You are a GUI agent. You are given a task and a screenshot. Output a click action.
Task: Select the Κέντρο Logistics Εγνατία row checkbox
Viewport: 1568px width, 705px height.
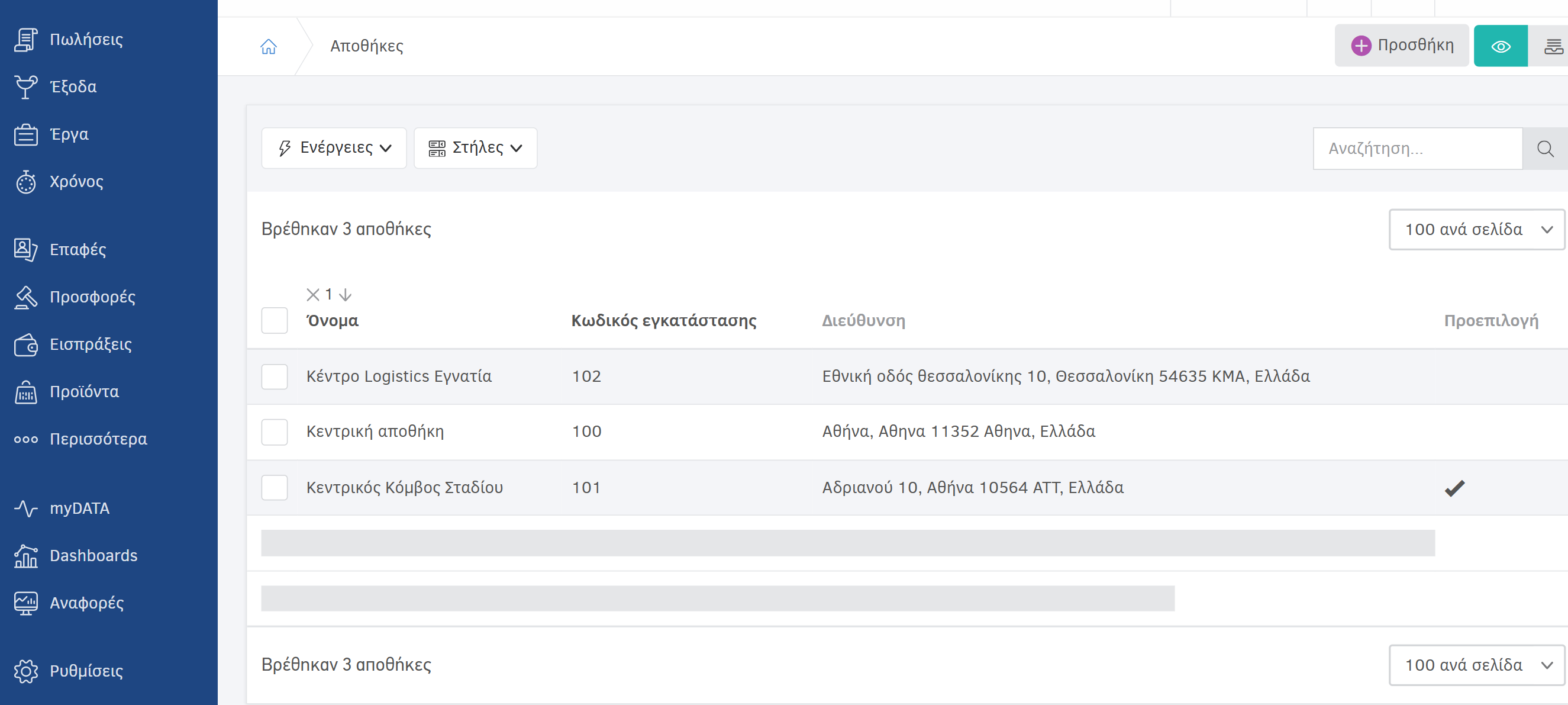click(275, 376)
